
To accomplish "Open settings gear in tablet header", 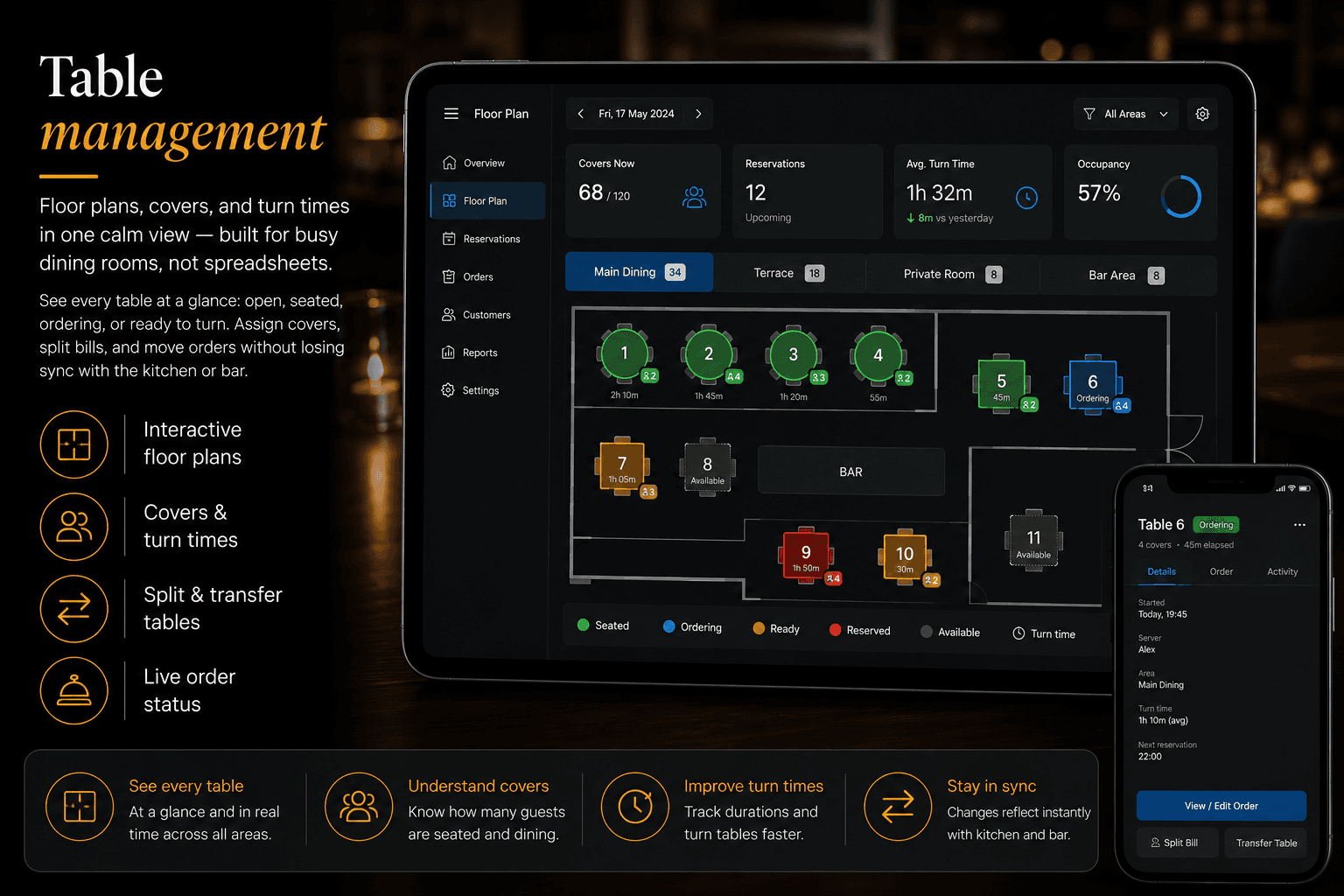I will [x=1202, y=114].
